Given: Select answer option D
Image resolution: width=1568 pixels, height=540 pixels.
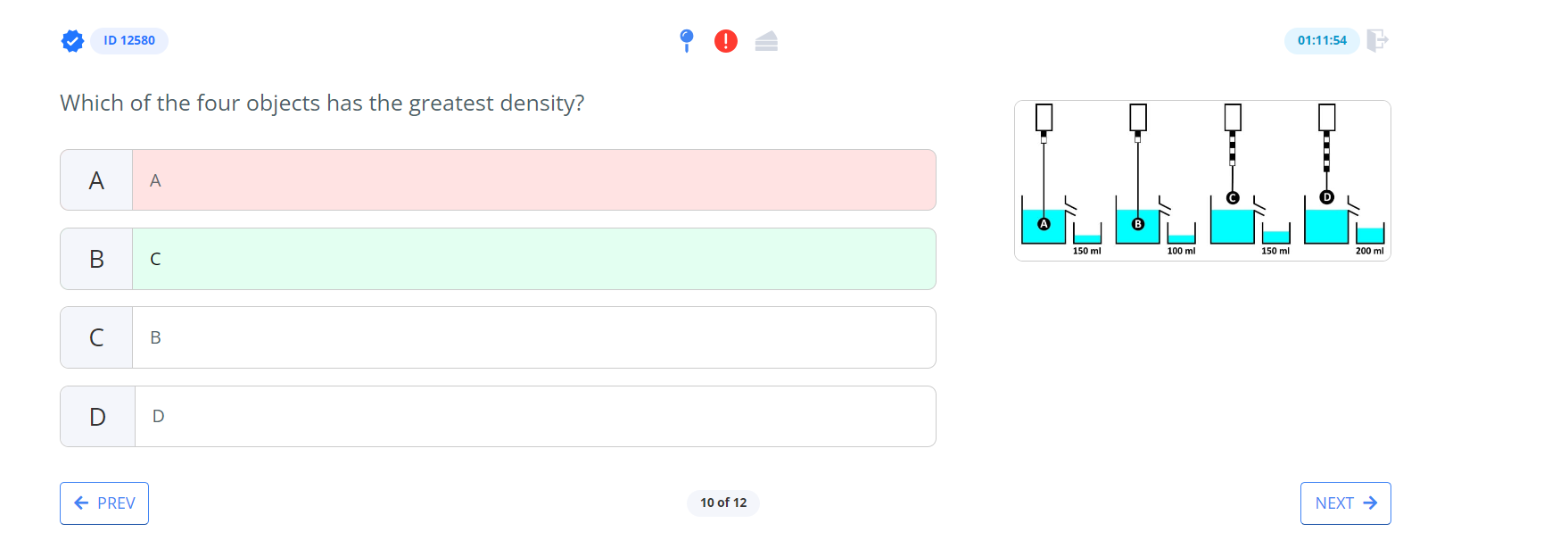Looking at the screenshot, I should [498, 416].
